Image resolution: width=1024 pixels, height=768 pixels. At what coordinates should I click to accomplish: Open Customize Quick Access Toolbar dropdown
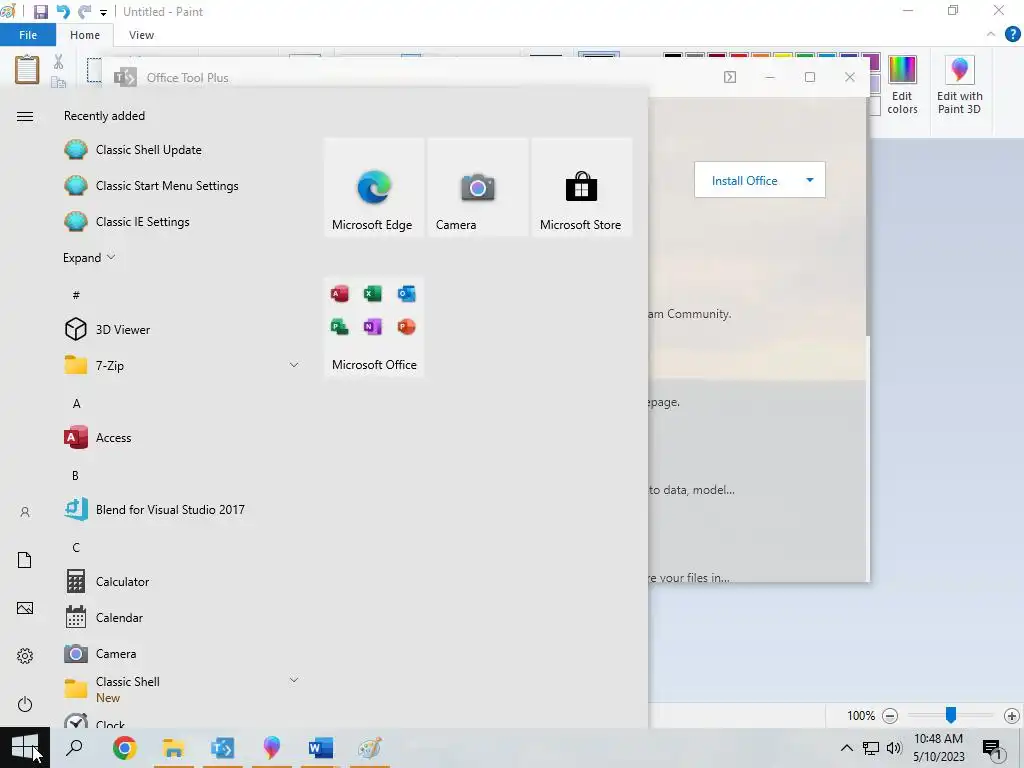coord(103,12)
